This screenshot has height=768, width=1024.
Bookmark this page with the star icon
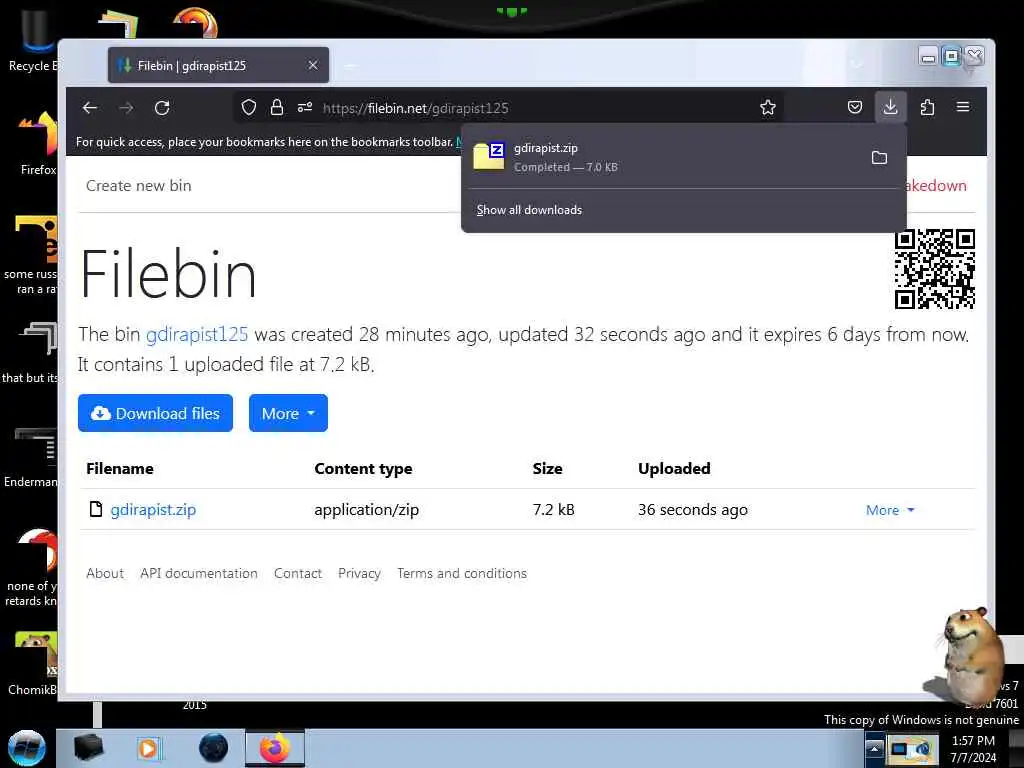coord(768,108)
